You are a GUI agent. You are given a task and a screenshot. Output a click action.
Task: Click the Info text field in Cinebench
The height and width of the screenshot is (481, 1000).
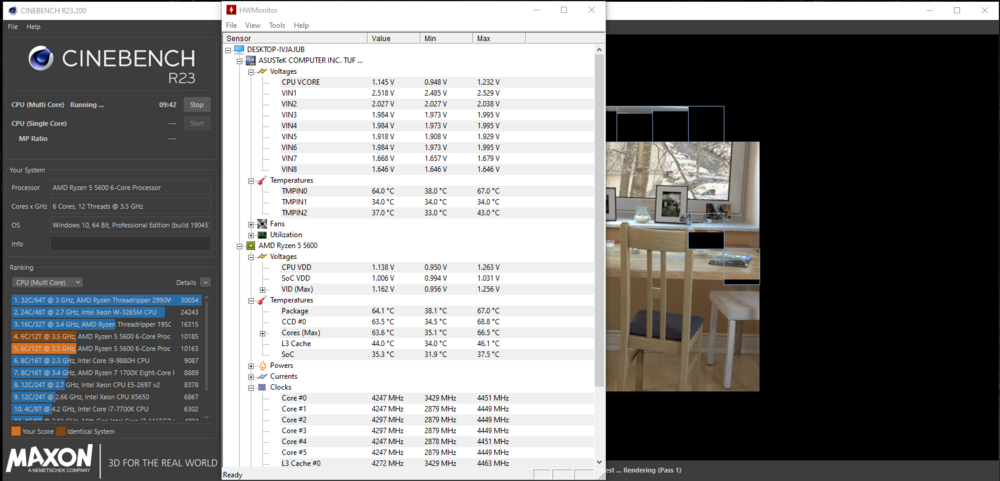[x=130, y=243]
